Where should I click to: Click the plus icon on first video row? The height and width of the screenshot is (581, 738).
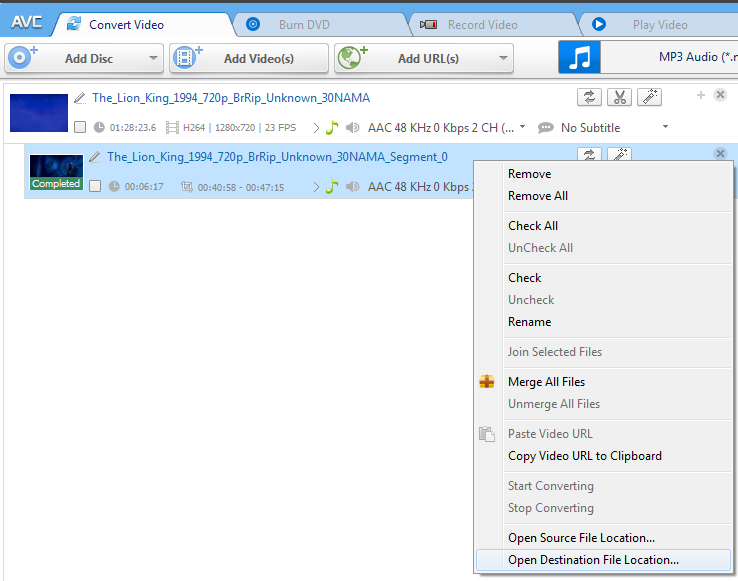(x=701, y=95)
